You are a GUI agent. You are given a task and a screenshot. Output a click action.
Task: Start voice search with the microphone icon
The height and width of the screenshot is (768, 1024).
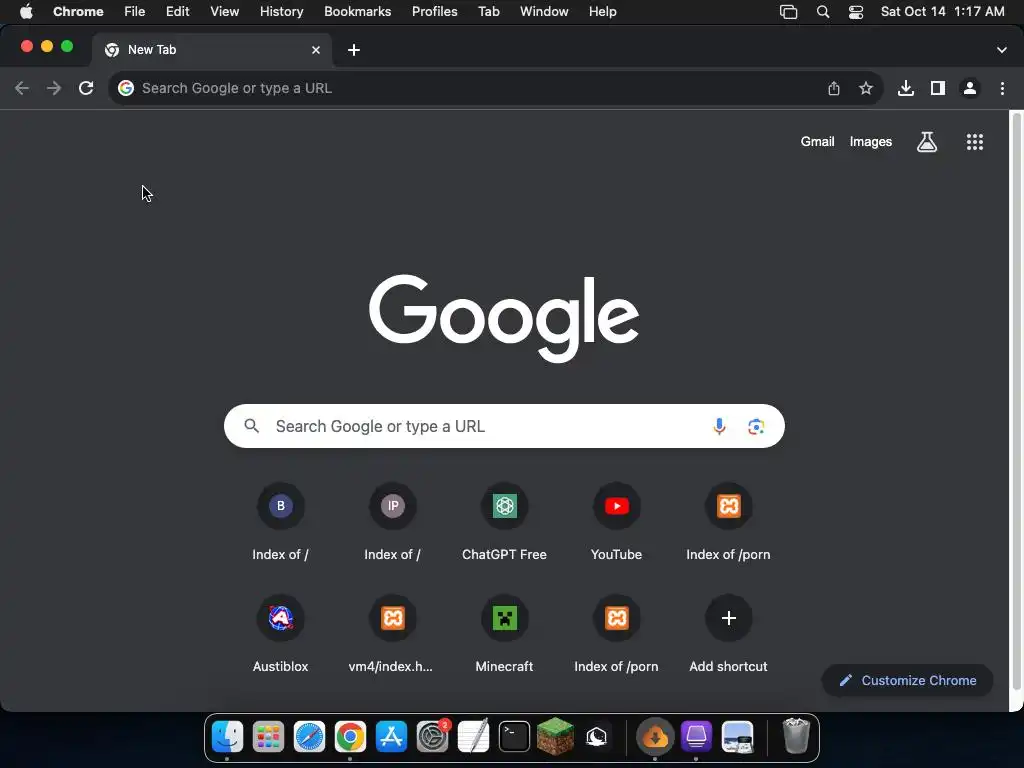pyautogui.click(x=719, y=426)
